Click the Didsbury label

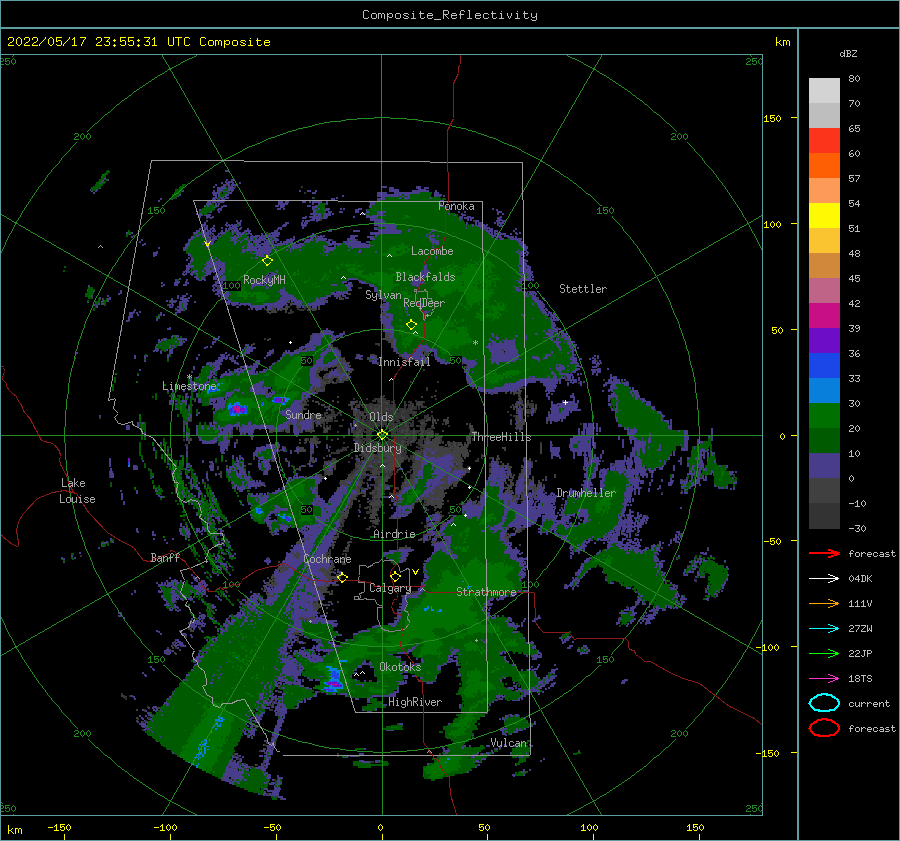(377, 448)
